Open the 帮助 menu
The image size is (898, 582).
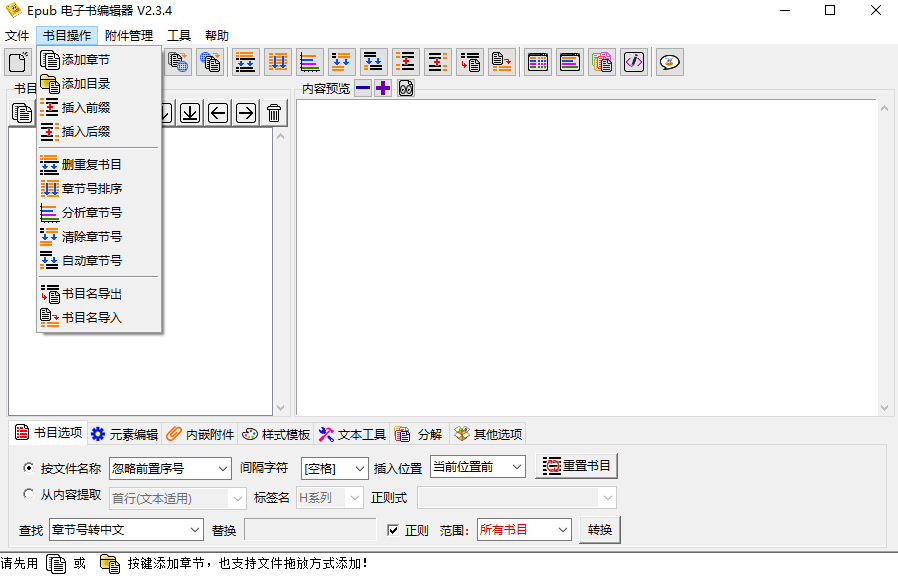point(216,36)
